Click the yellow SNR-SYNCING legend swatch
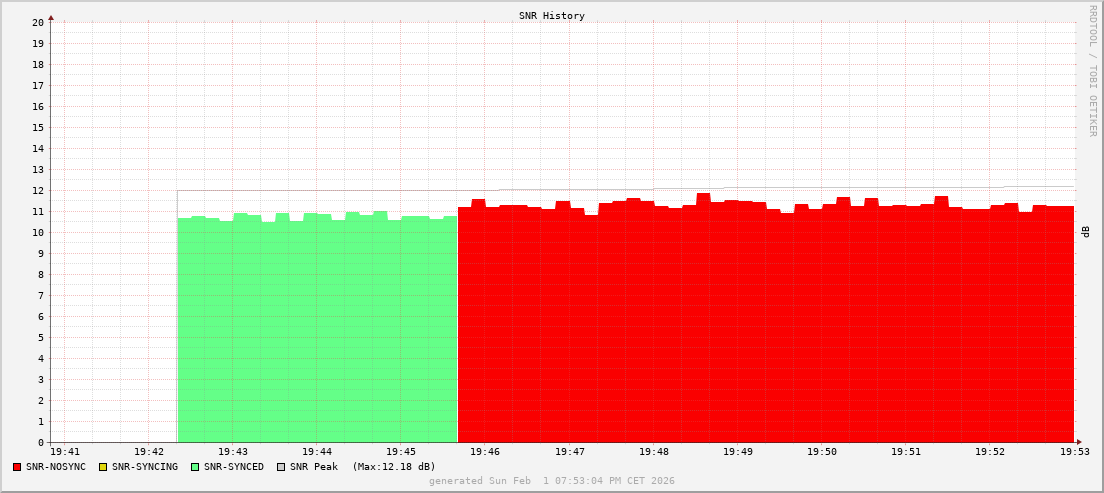Viewport: 1104px width, 493px height. click(103, 467)
